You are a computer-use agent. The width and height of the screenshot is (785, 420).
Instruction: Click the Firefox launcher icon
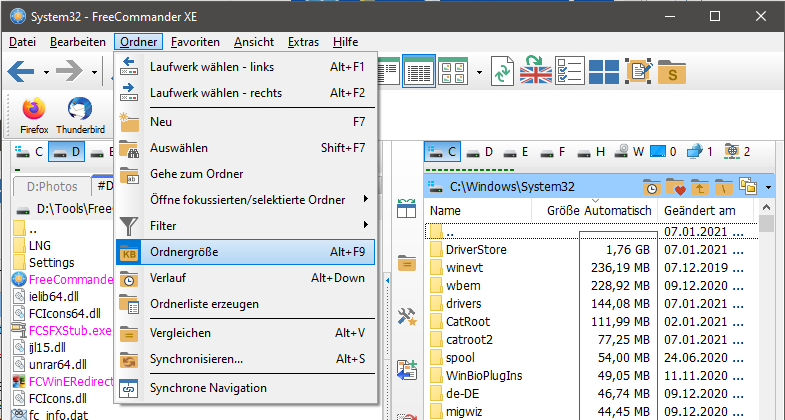click(34, 111)
